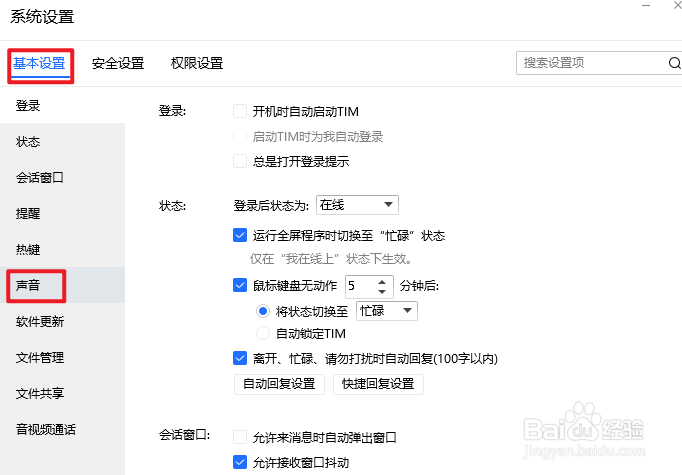Select the 基本设置 tab
Screen dimensions: 682x475
coord(39,64)
